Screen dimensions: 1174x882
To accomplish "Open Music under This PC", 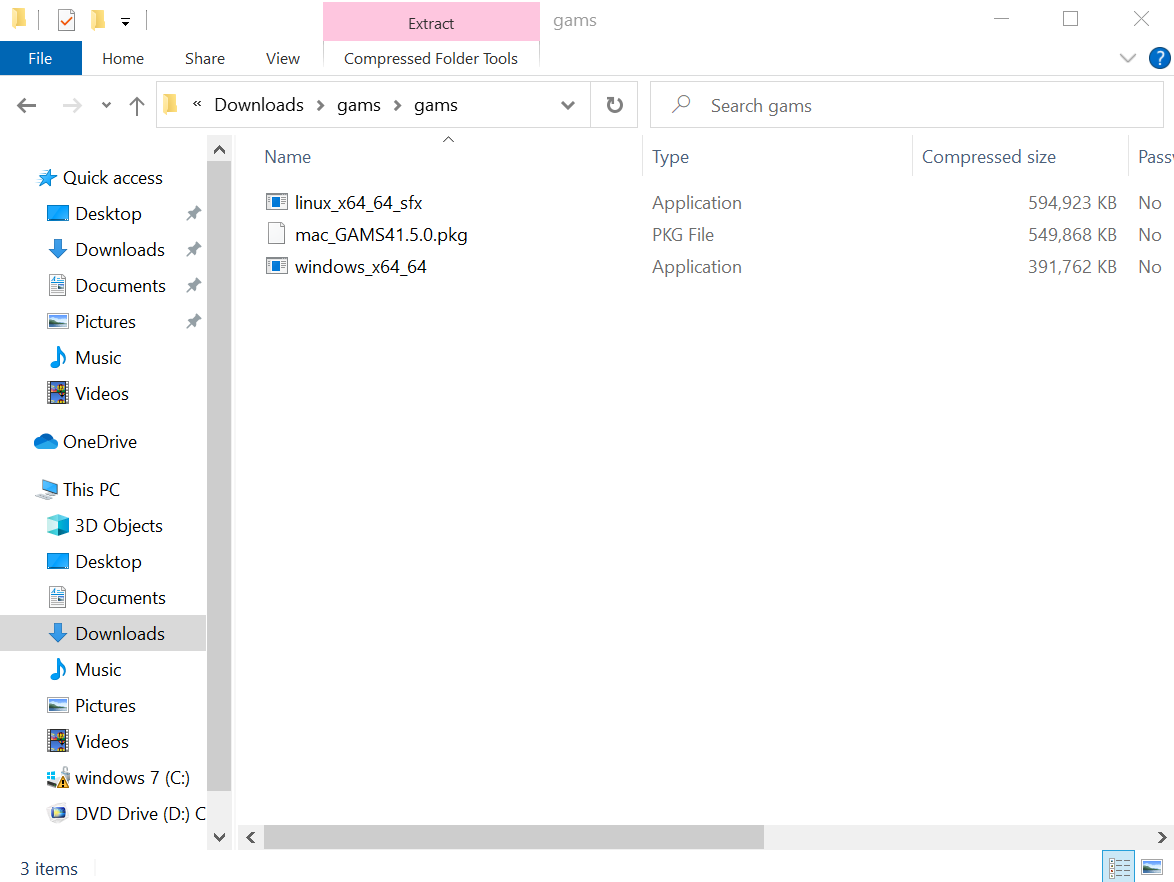I will tap(97, 669).
